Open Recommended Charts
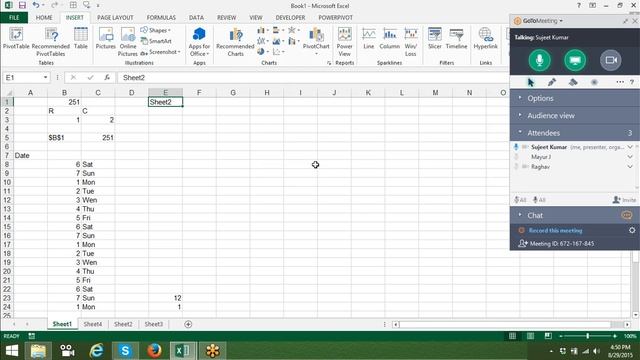The image size is (640, 360). click(x=236, y=42)
